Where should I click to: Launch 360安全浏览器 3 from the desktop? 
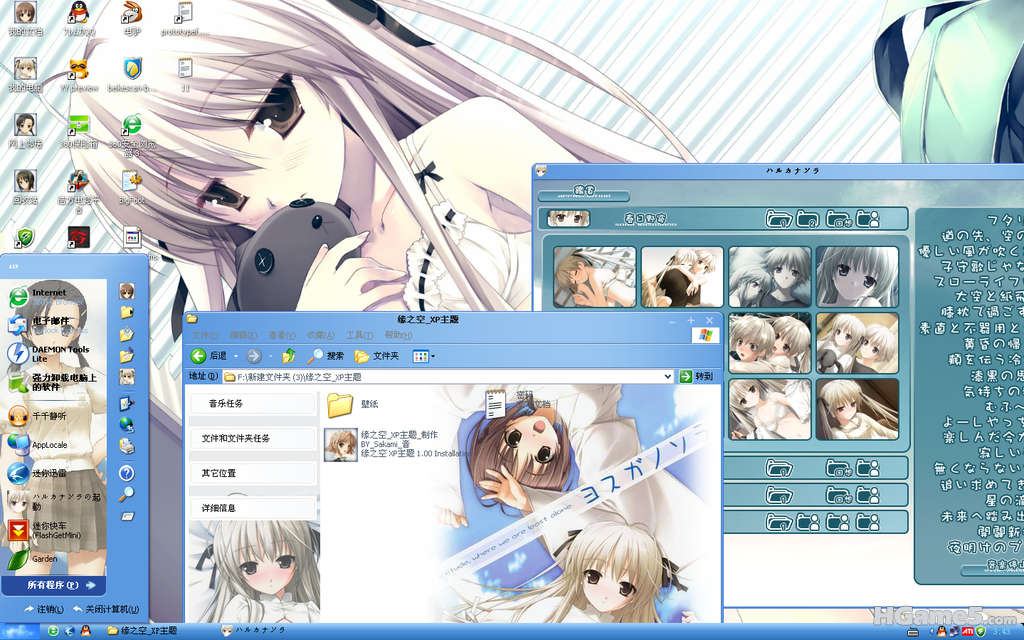pyautogui.click(x=132, y=135)
